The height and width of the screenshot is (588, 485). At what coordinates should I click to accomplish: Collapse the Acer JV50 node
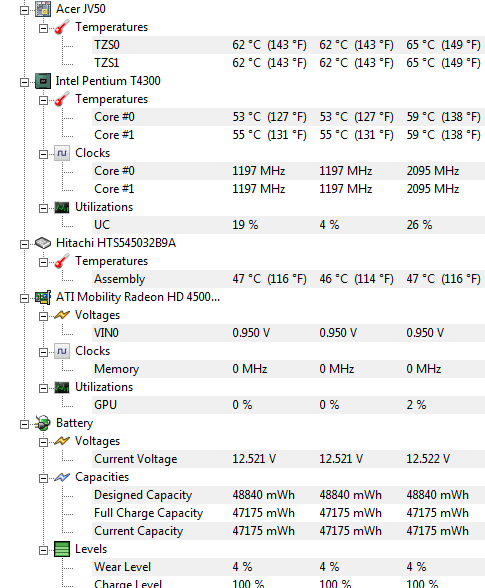click(24, 10)
